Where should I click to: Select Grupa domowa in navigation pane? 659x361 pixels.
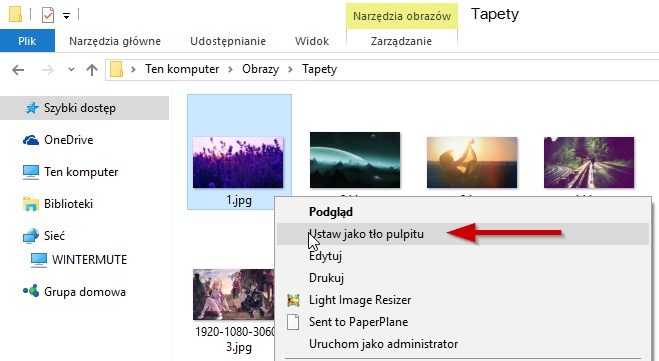tap(85, 292)
